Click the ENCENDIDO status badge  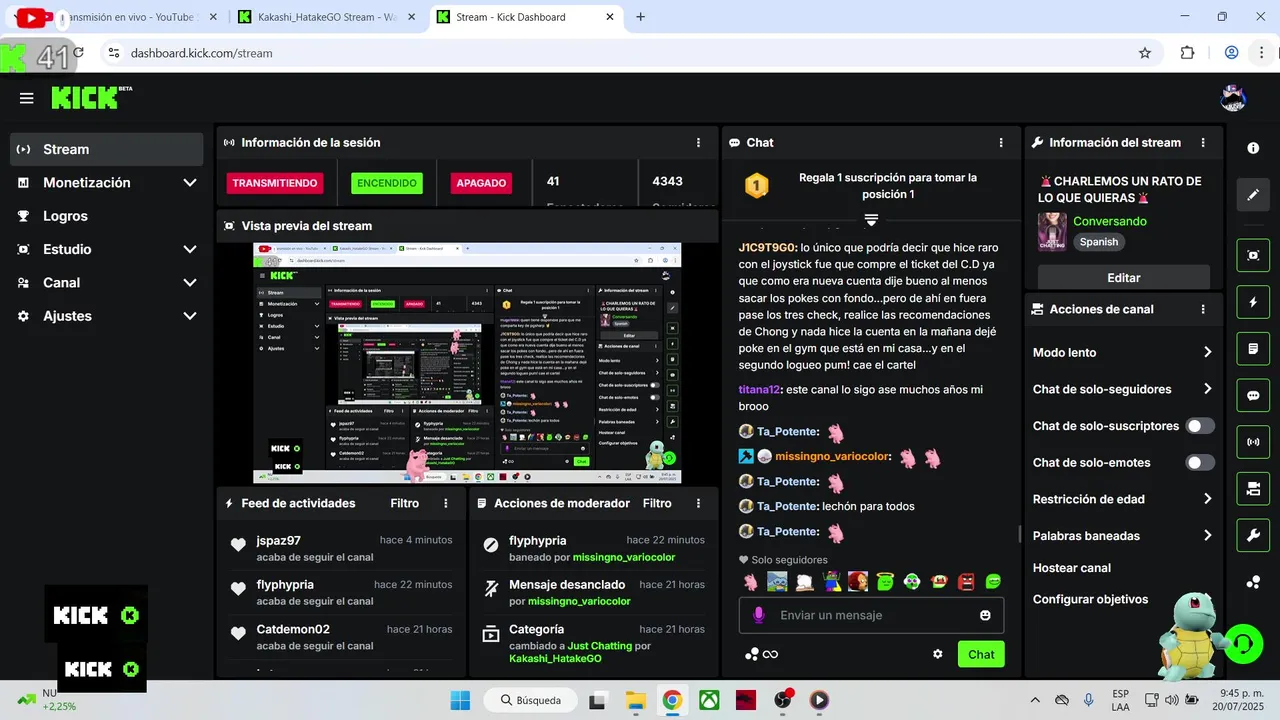pos(387,183)
